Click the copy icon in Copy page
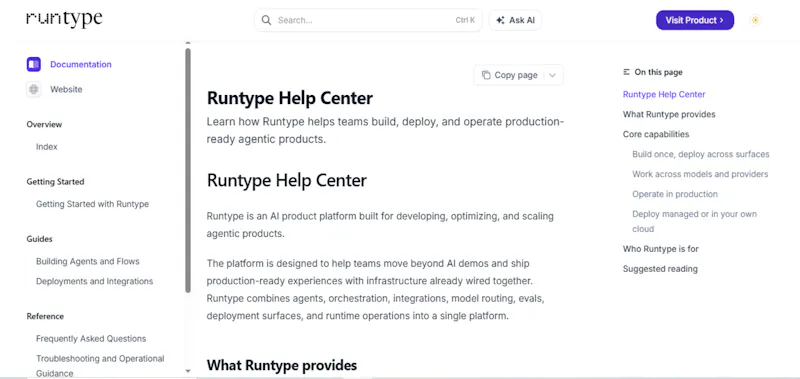 (486, 75)
